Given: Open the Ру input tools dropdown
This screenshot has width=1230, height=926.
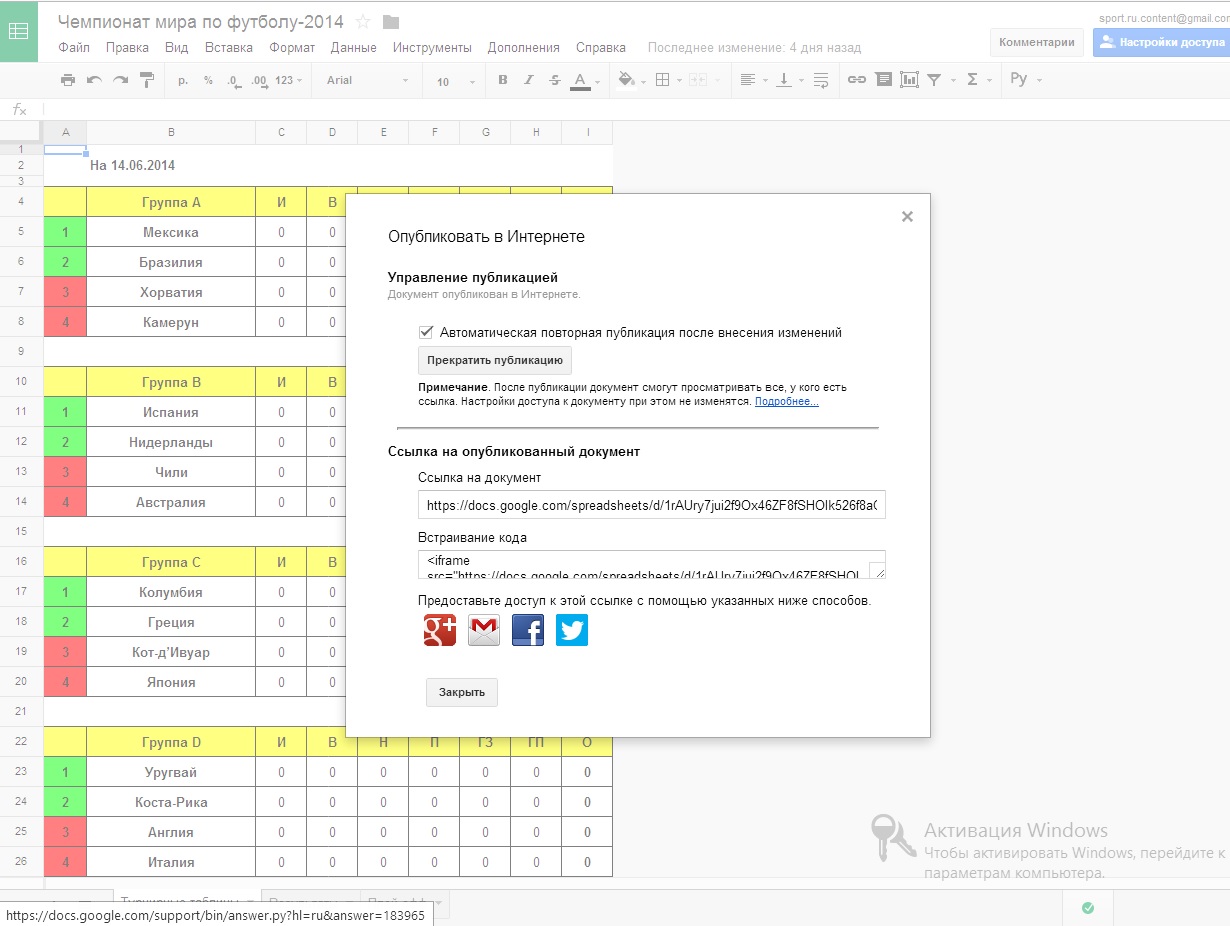Looking at the screenshot, I should point(1025,80).
